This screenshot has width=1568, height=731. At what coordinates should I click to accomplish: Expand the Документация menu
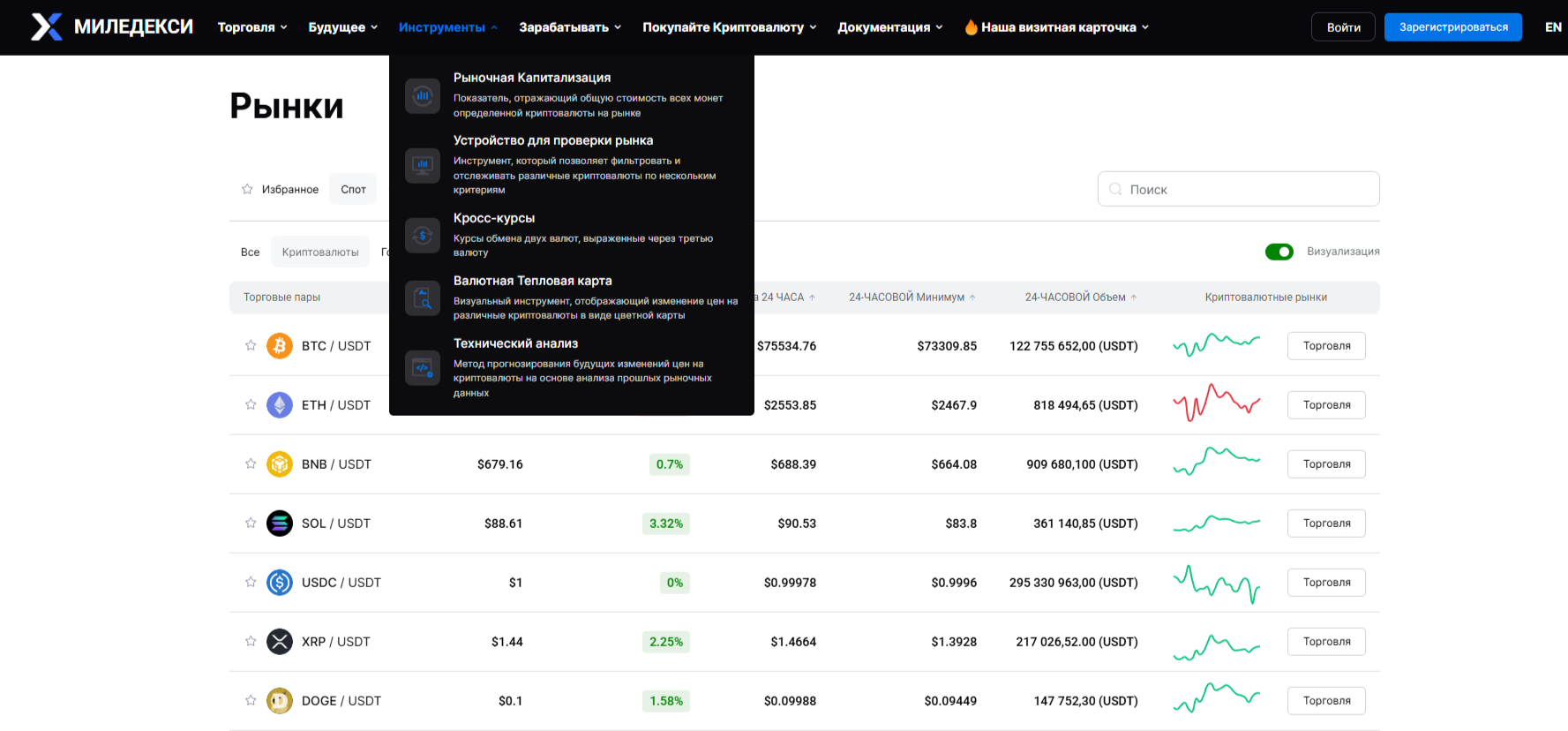889,27
